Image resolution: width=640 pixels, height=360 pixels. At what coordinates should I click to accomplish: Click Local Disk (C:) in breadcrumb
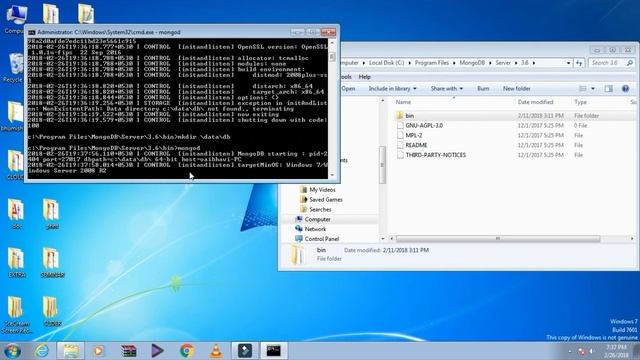(386, 63)
